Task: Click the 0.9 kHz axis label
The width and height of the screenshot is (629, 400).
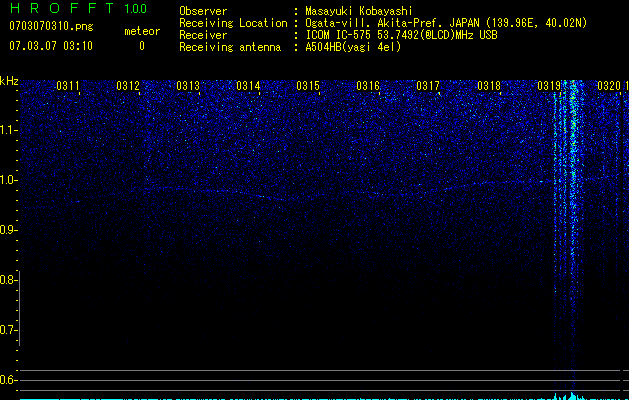Action: (8, 230)
